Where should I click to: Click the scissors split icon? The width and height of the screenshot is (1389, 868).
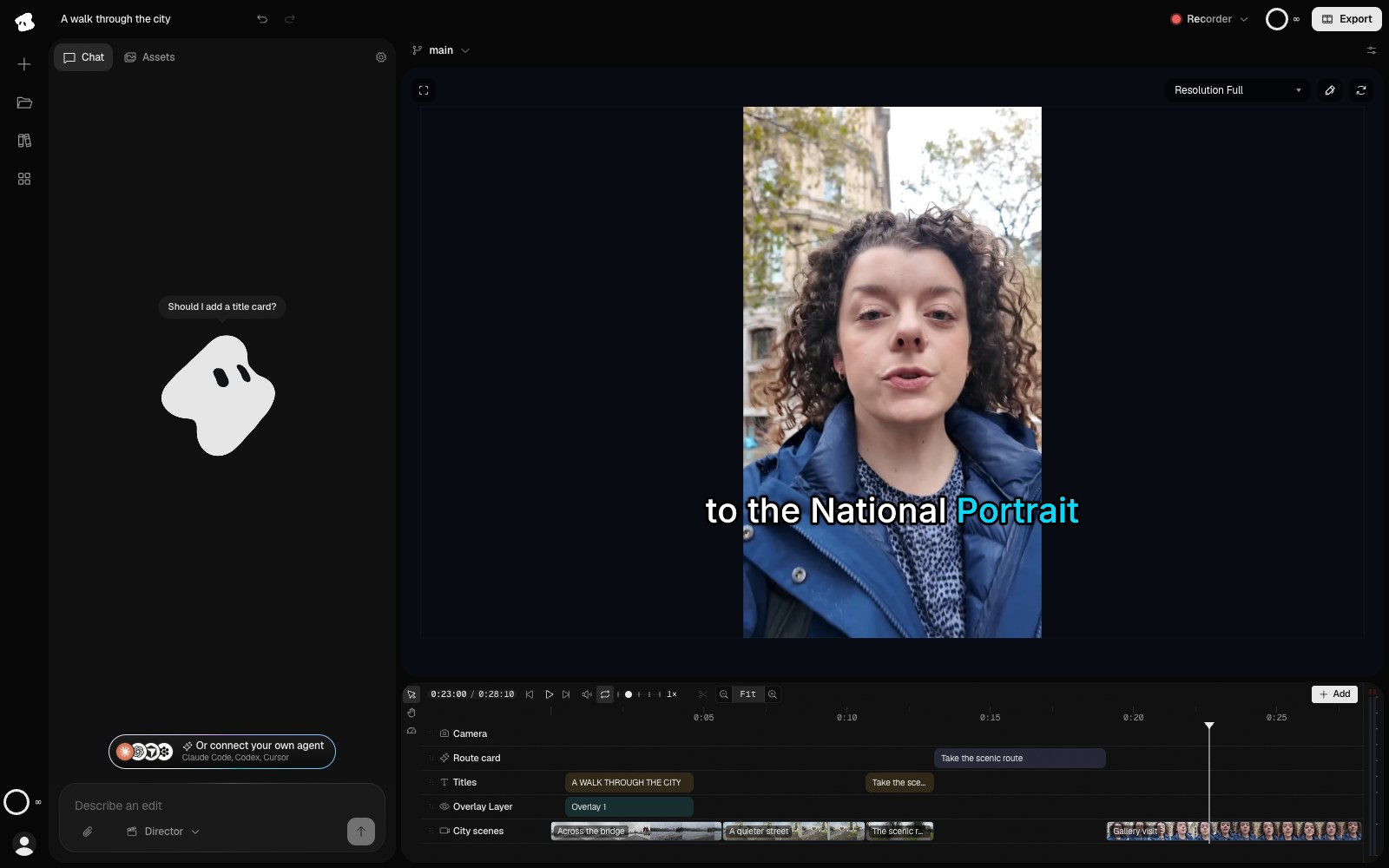coord(703,694)
